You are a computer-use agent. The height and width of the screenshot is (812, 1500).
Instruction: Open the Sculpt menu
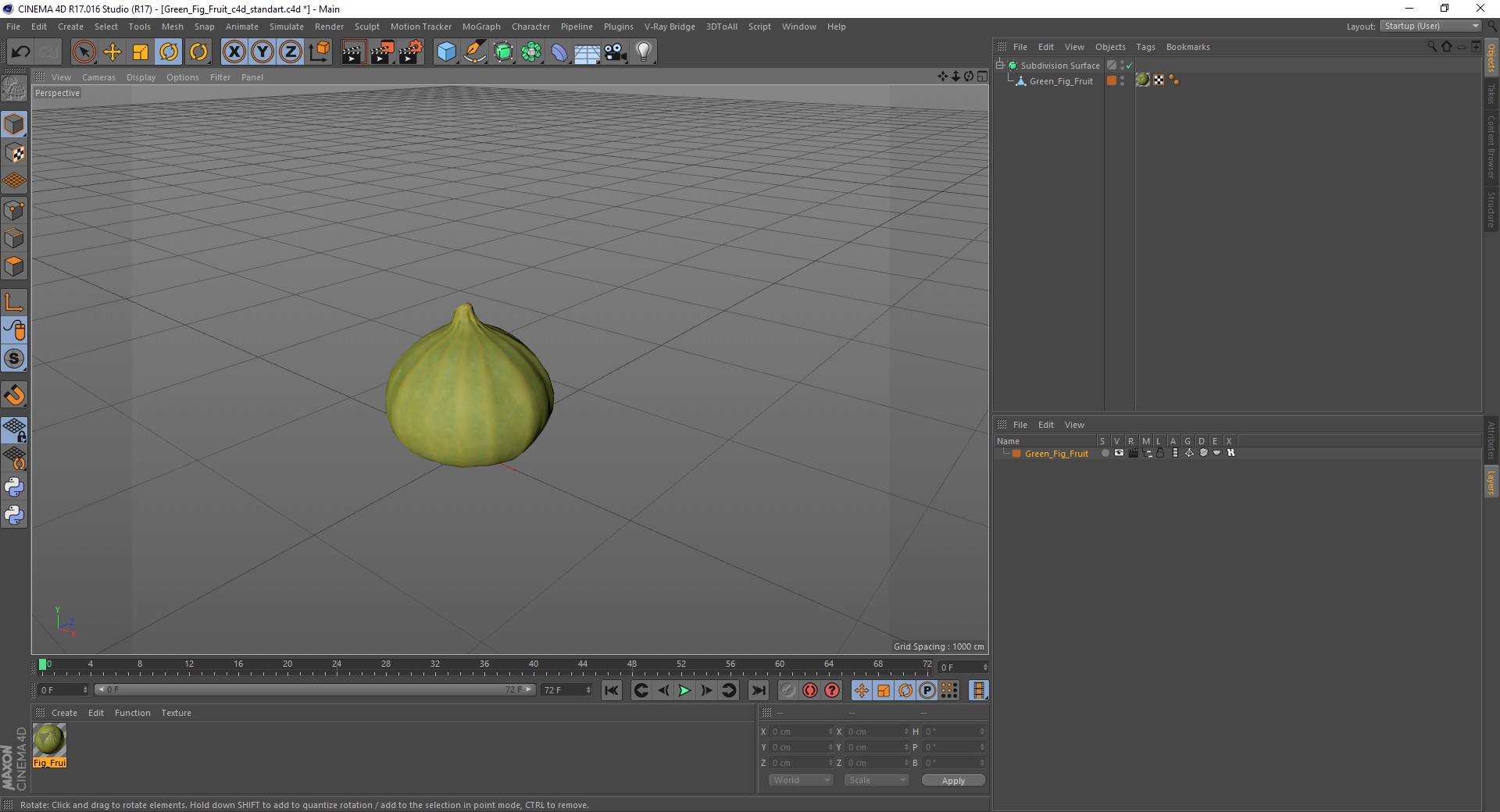pos(366,27)
